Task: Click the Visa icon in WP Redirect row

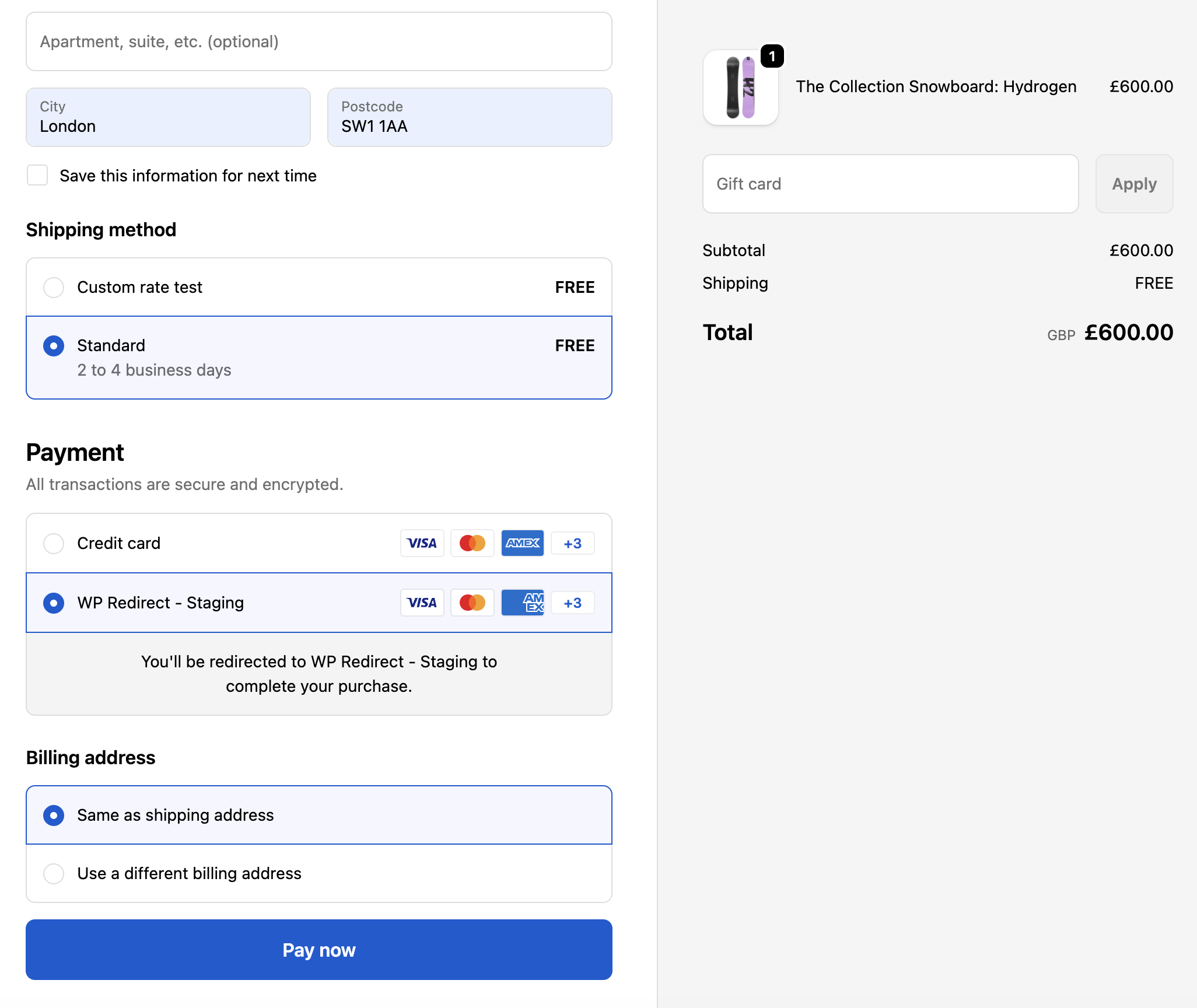Action: click(x=422, y=603)
